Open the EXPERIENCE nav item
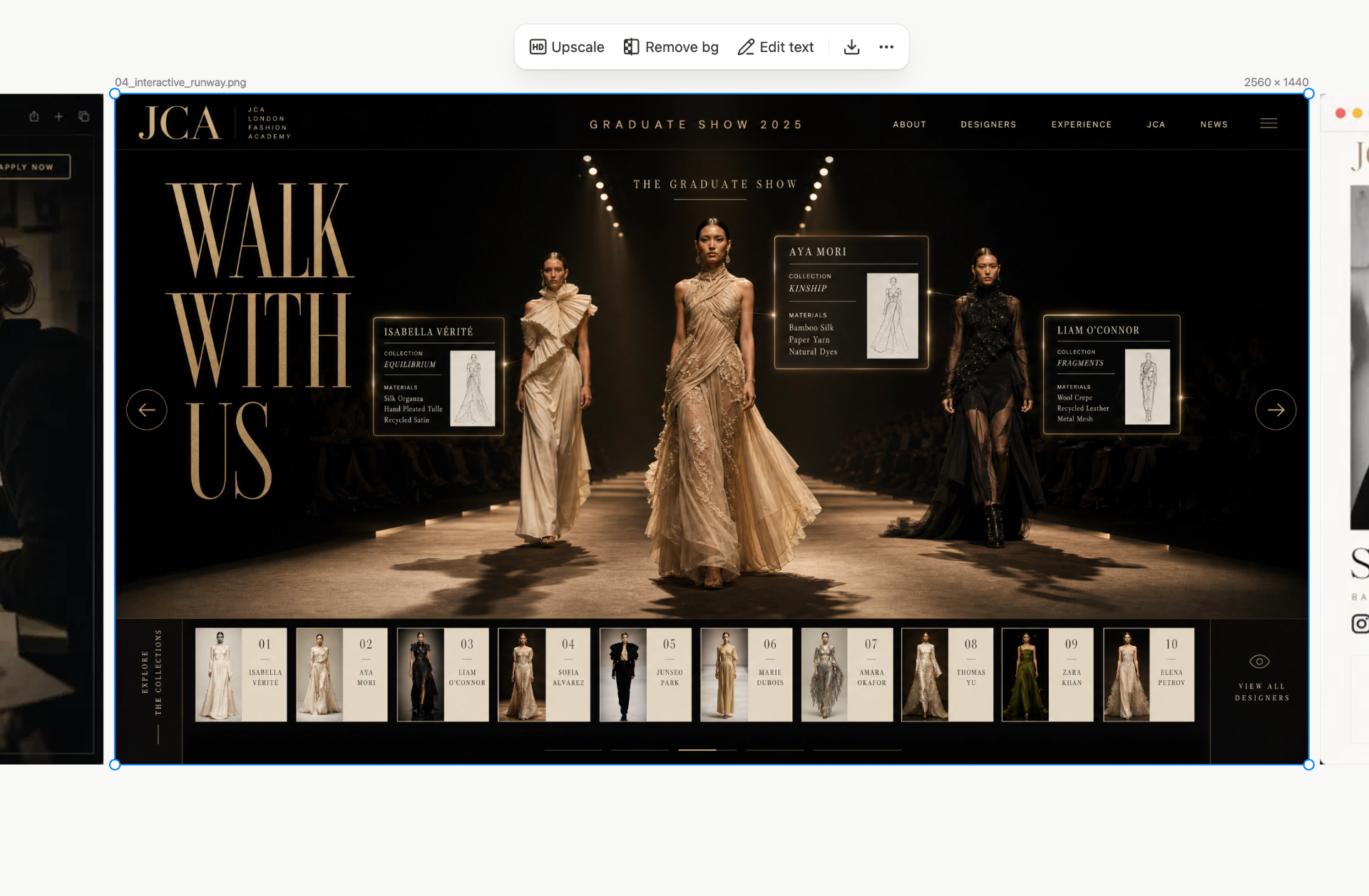1369x896 pixels. click(1081, 124)
